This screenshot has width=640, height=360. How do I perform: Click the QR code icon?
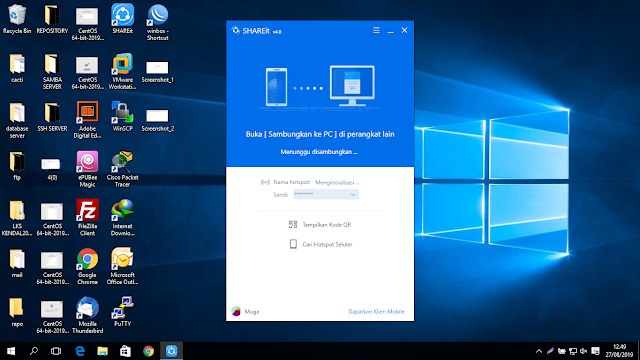tap(293, 224)
